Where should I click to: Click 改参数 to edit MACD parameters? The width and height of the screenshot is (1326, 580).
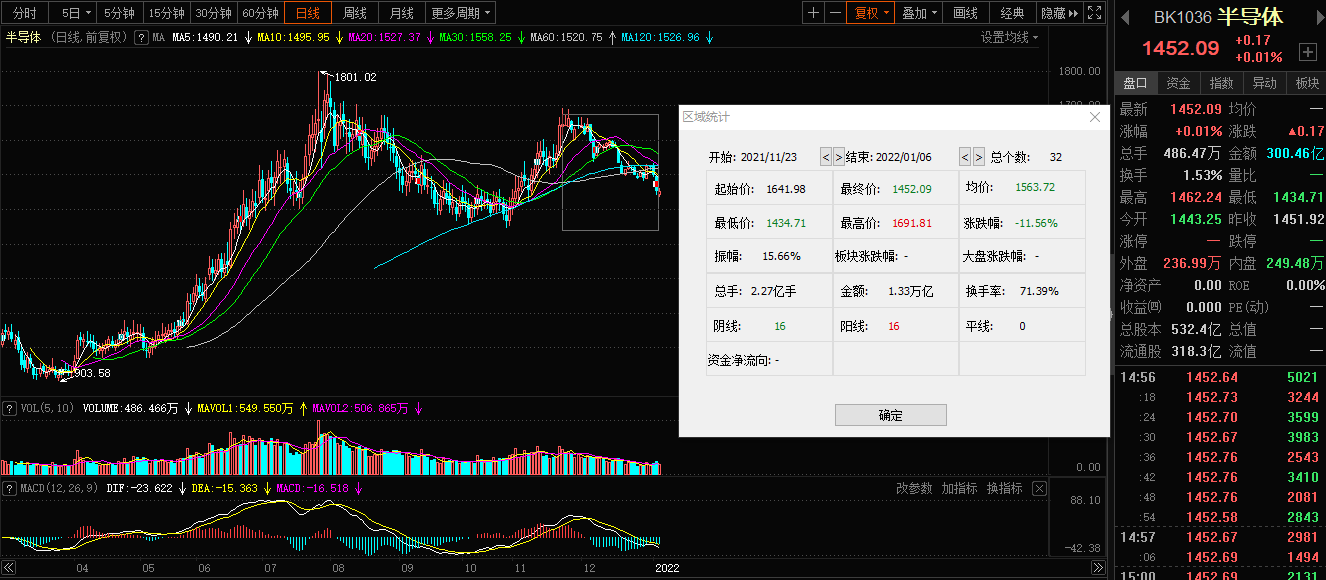914,489
